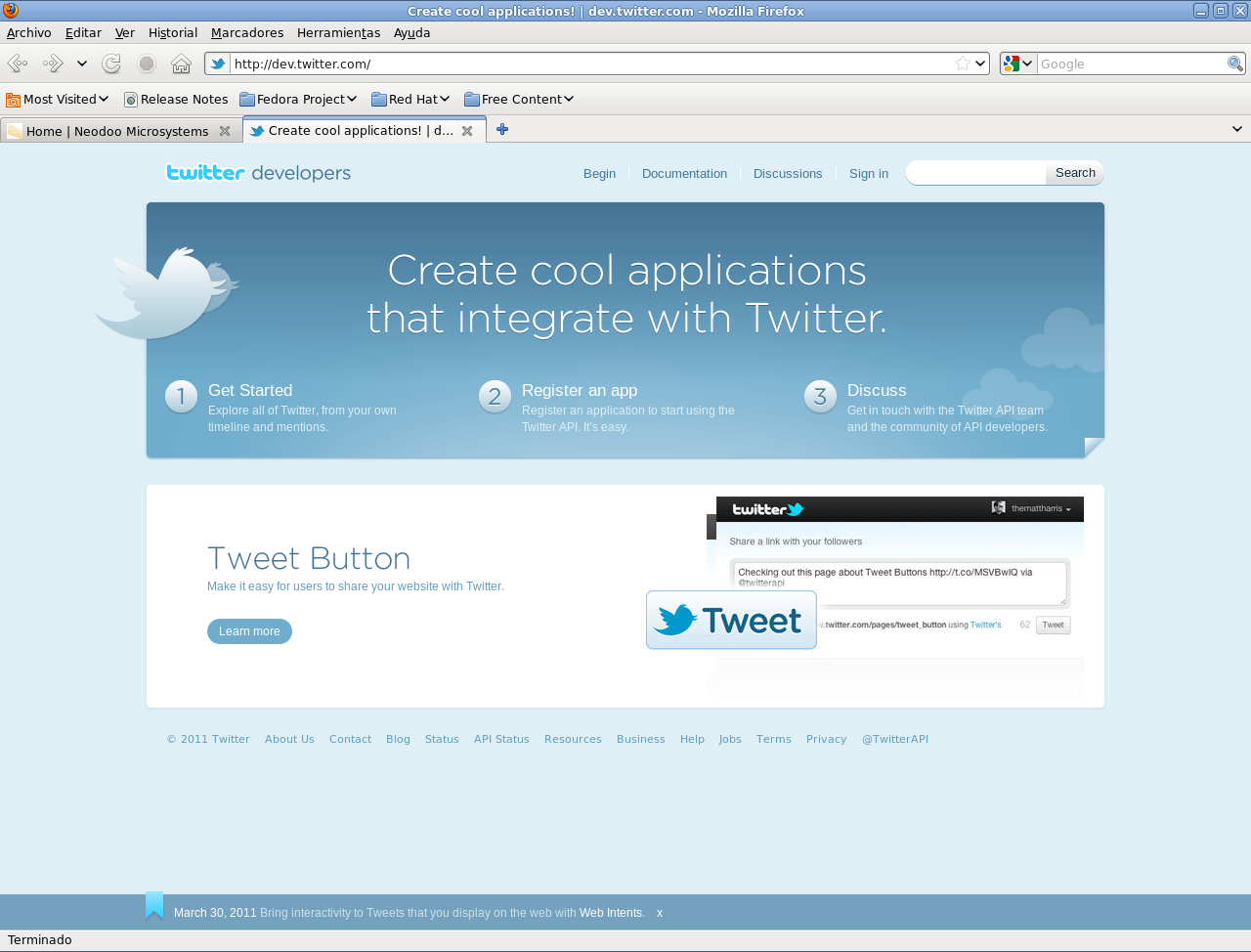
Task: Focus the twitter developers search field
Action: [x=976, y=173]
